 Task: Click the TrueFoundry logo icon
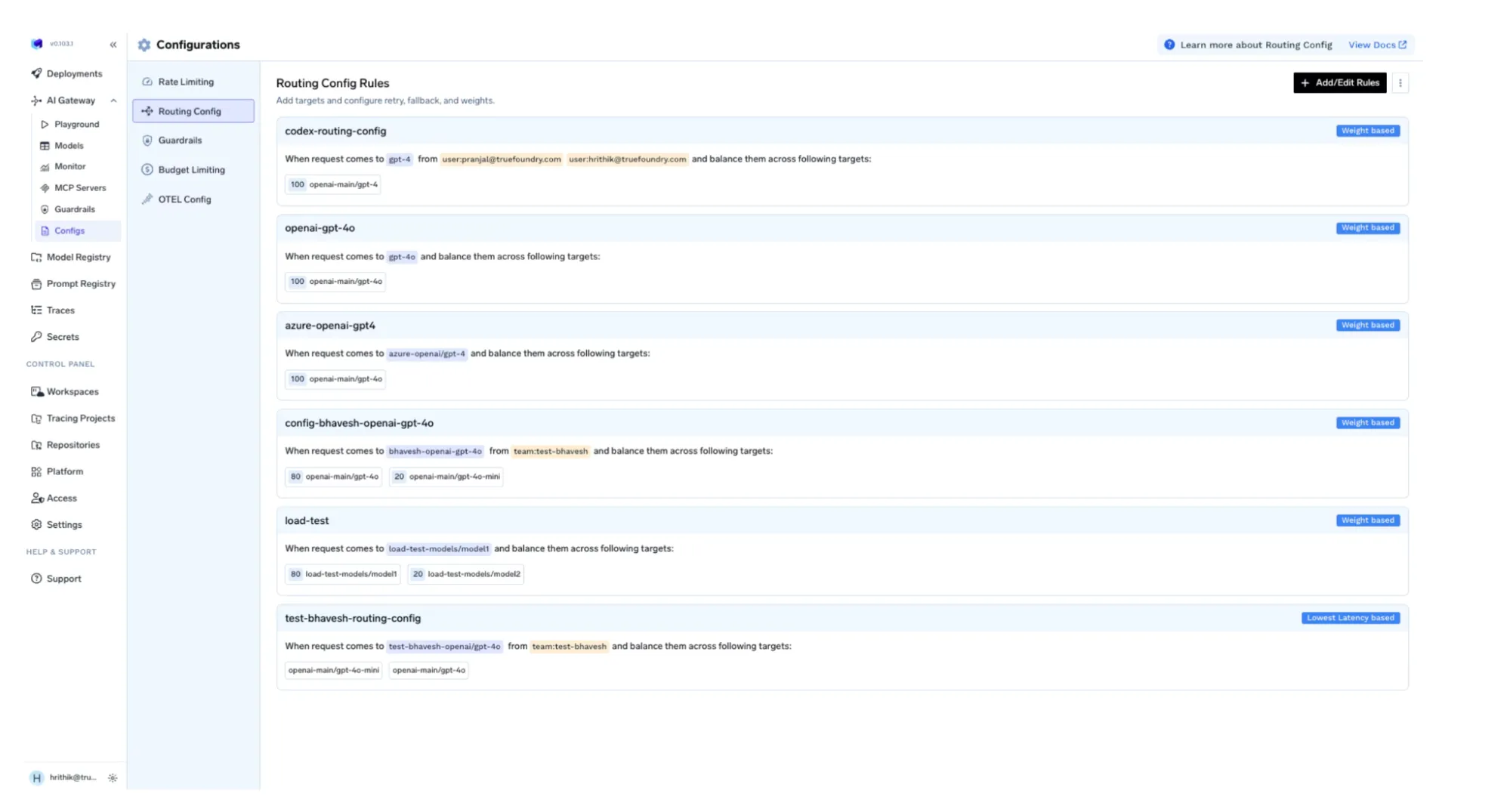37,44
